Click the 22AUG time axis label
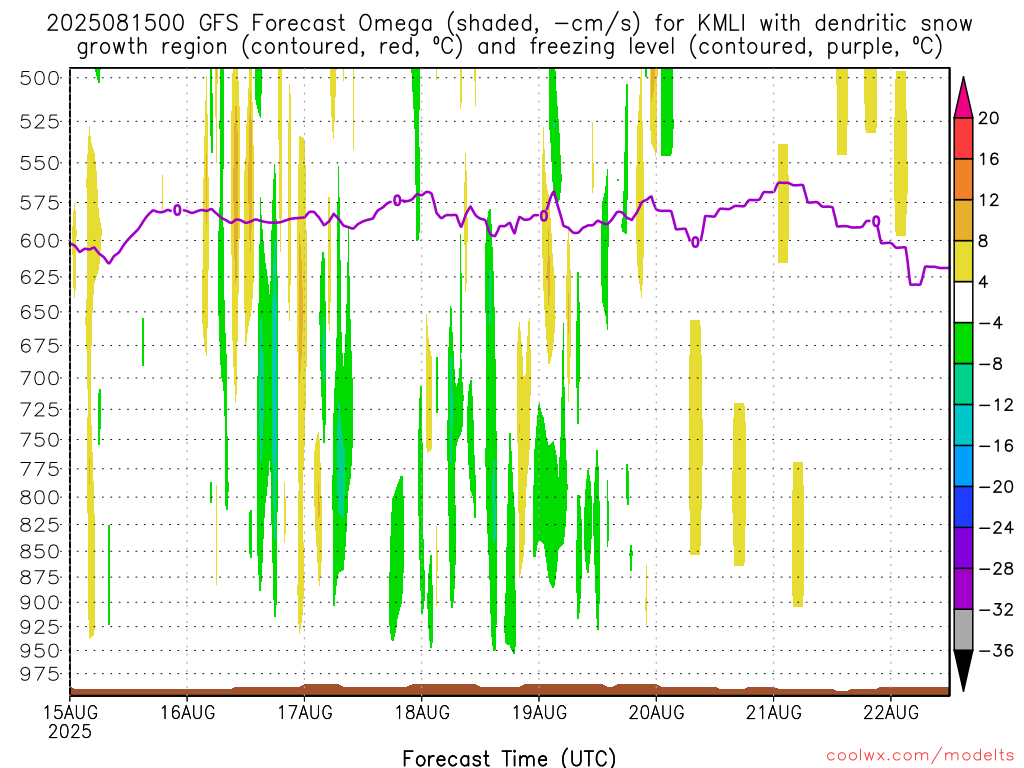 [x=891, y=712]
